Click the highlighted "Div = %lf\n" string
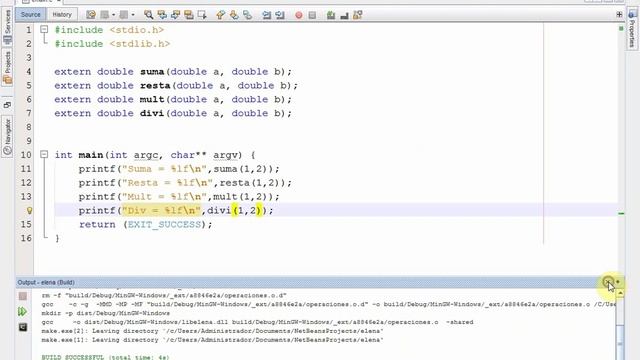 click(x=161, y=211)
